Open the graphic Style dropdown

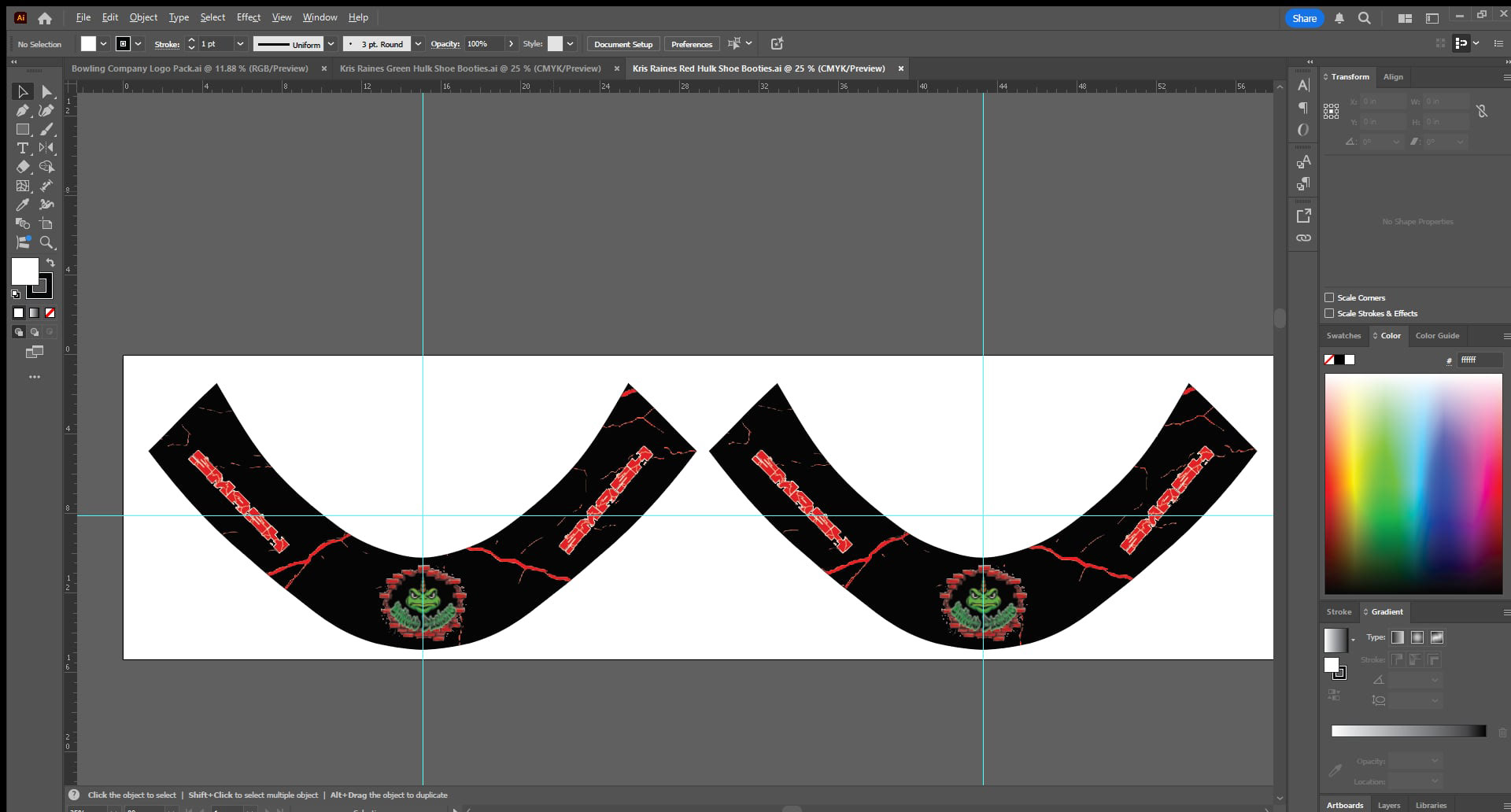point(570,44)
